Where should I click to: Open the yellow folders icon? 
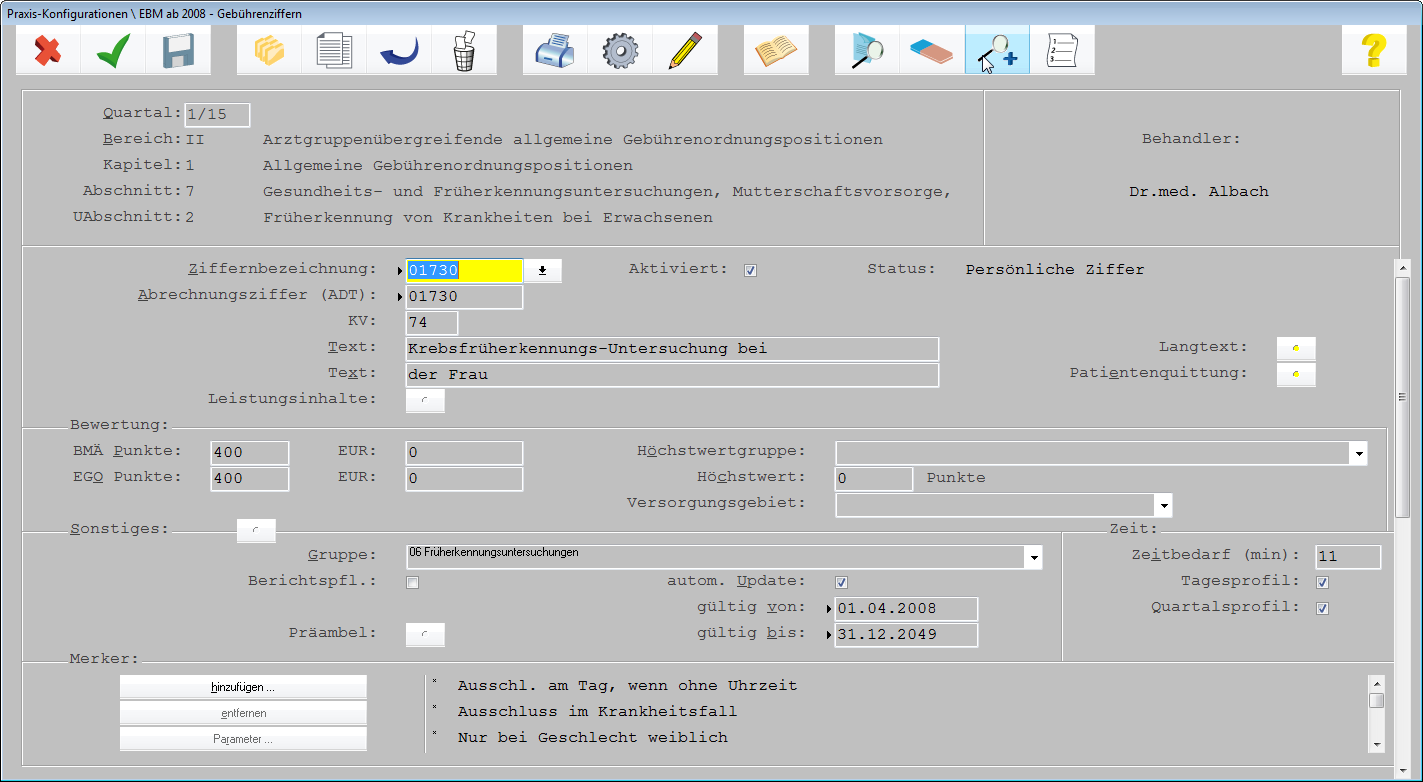coord(269,50)
